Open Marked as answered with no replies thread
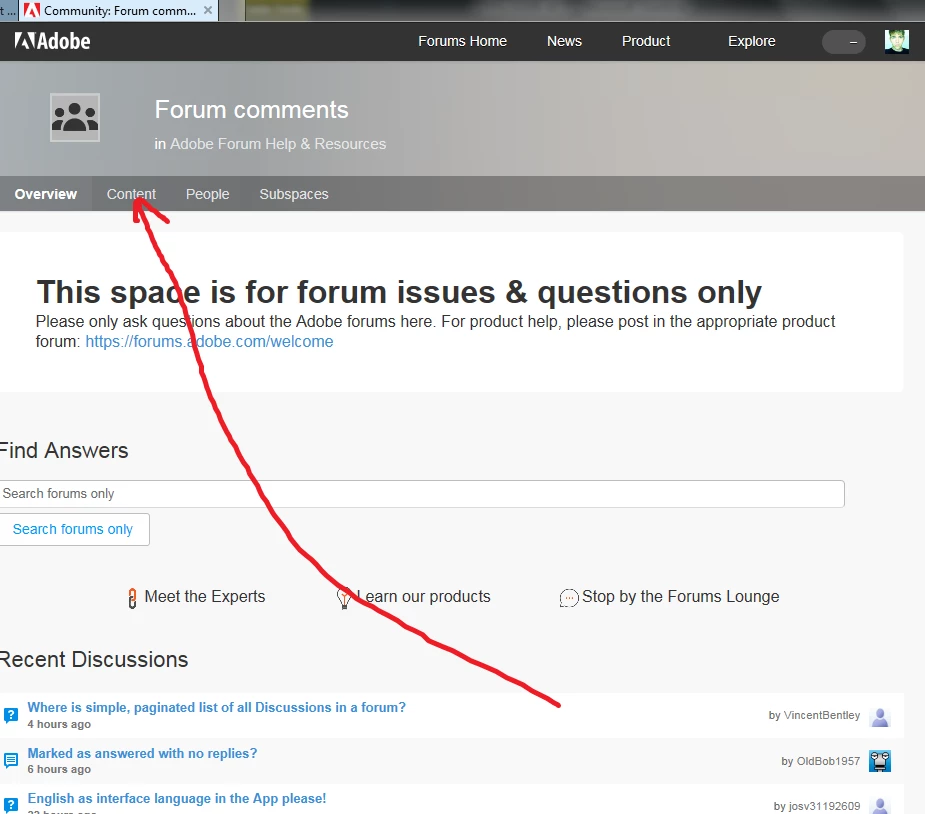Image resolution: width=925 pixels, height=814 pixels. pos(142,753)
